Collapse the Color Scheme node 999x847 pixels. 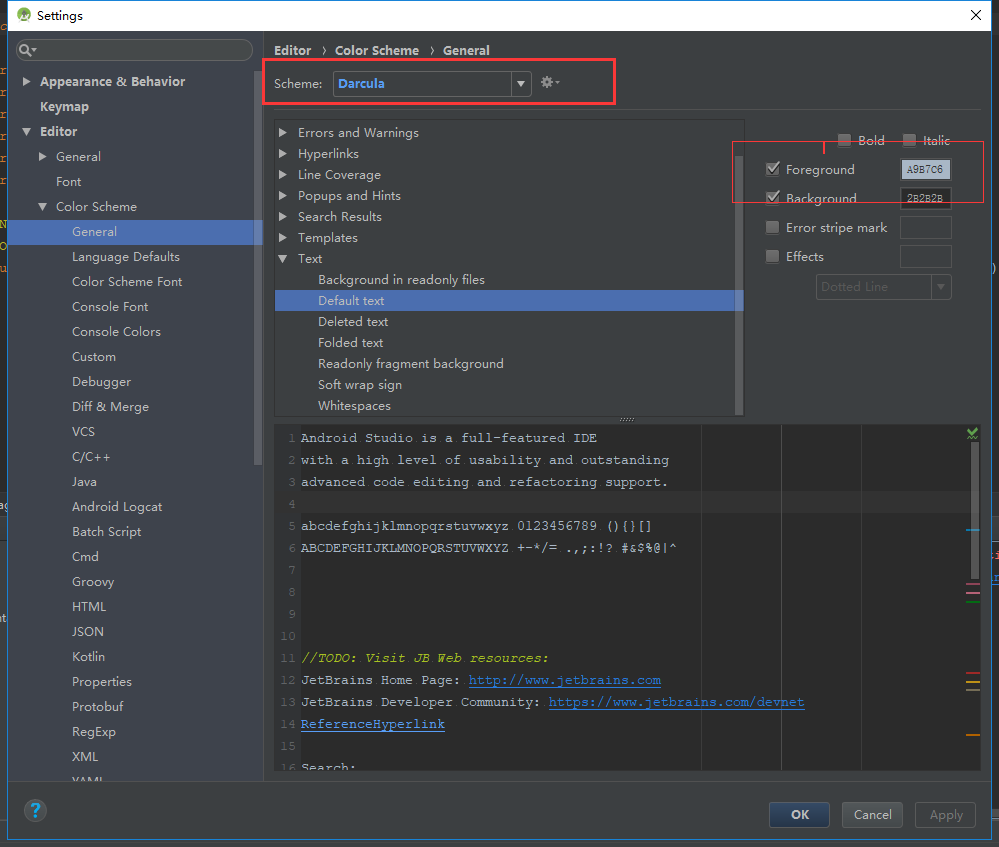[42, 206]
